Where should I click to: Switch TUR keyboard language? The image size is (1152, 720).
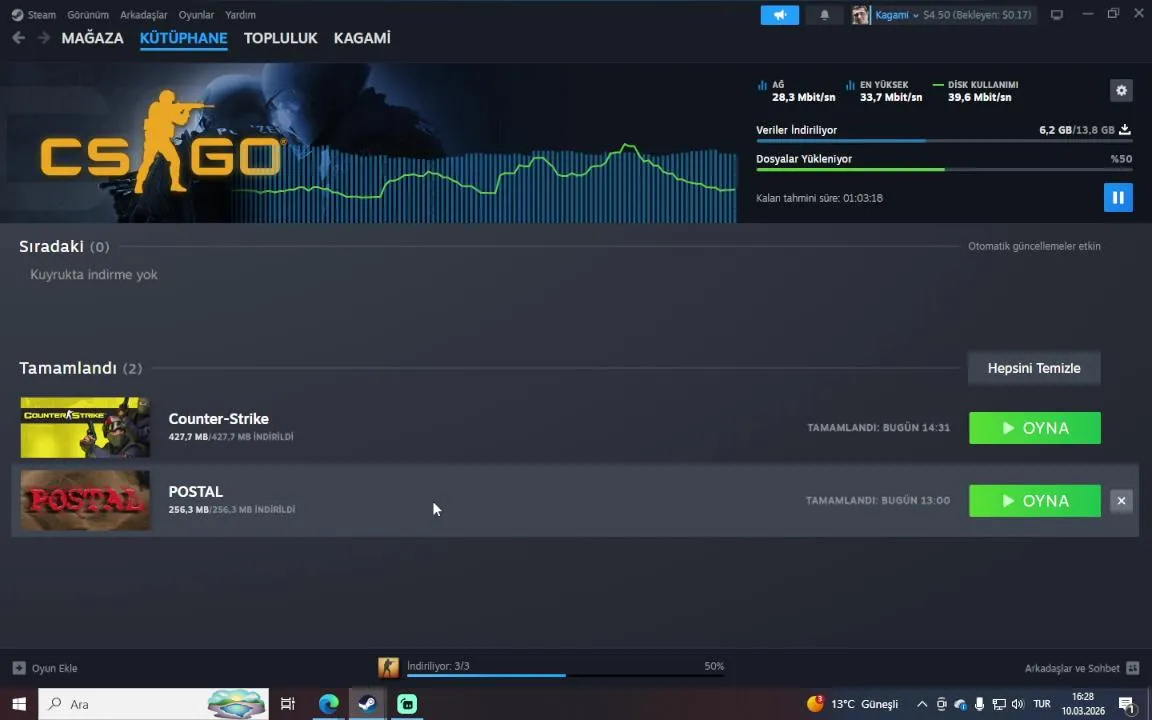[1041, 704]
